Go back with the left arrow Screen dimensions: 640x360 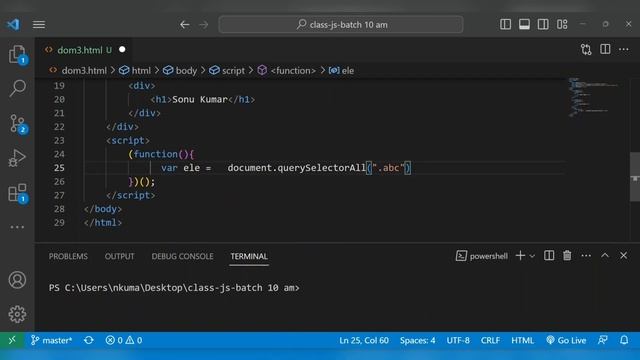coord(184,24)
